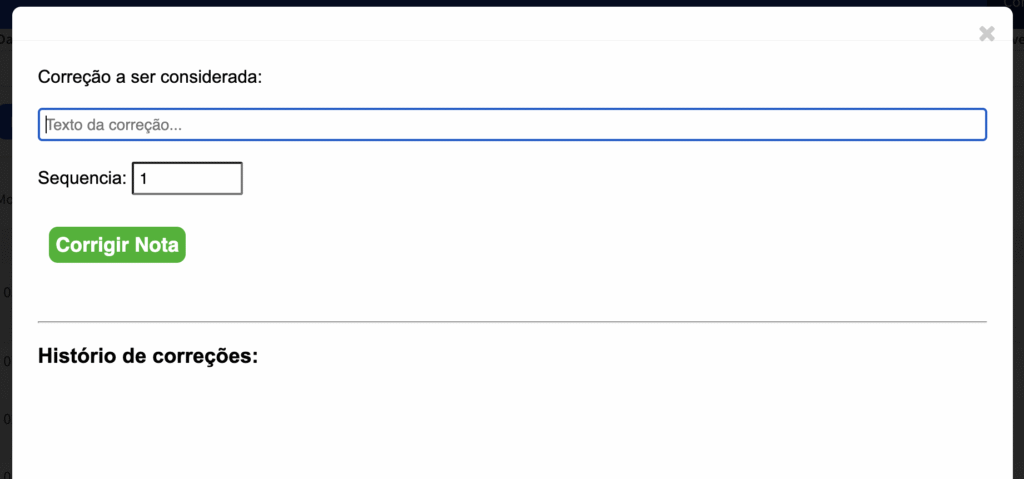Click the 'Sequencia:' label text
1024x479 pixels.
(82, 179)
